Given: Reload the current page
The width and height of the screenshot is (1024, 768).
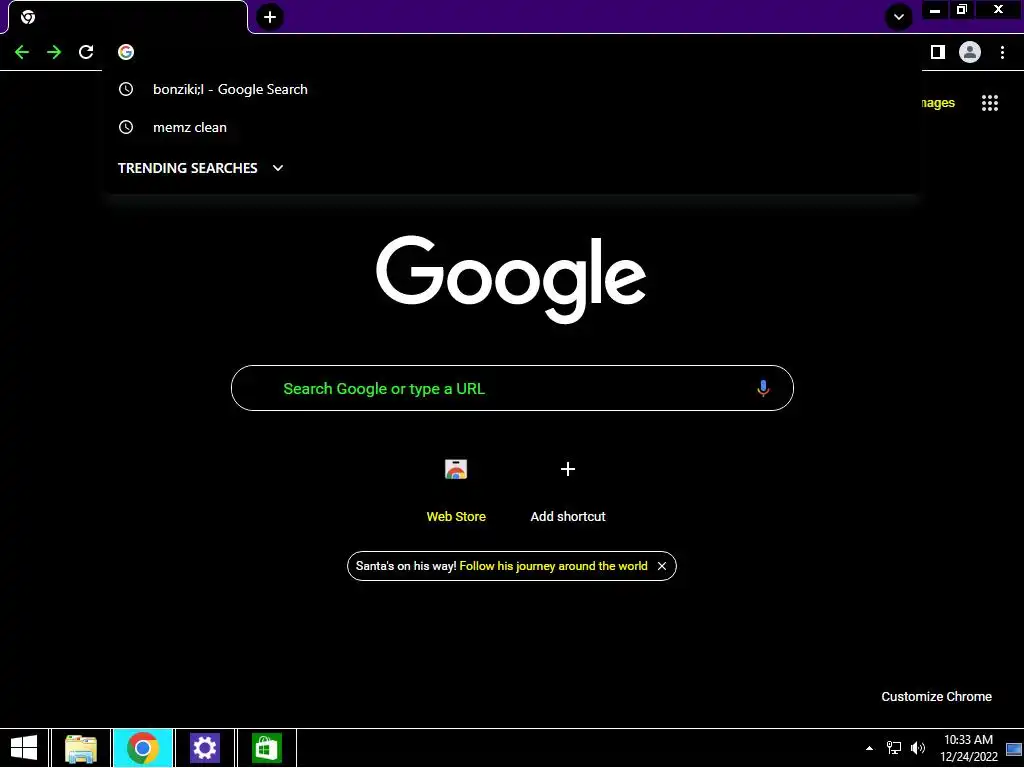Looking at the screenshot, I should (86, 52).
